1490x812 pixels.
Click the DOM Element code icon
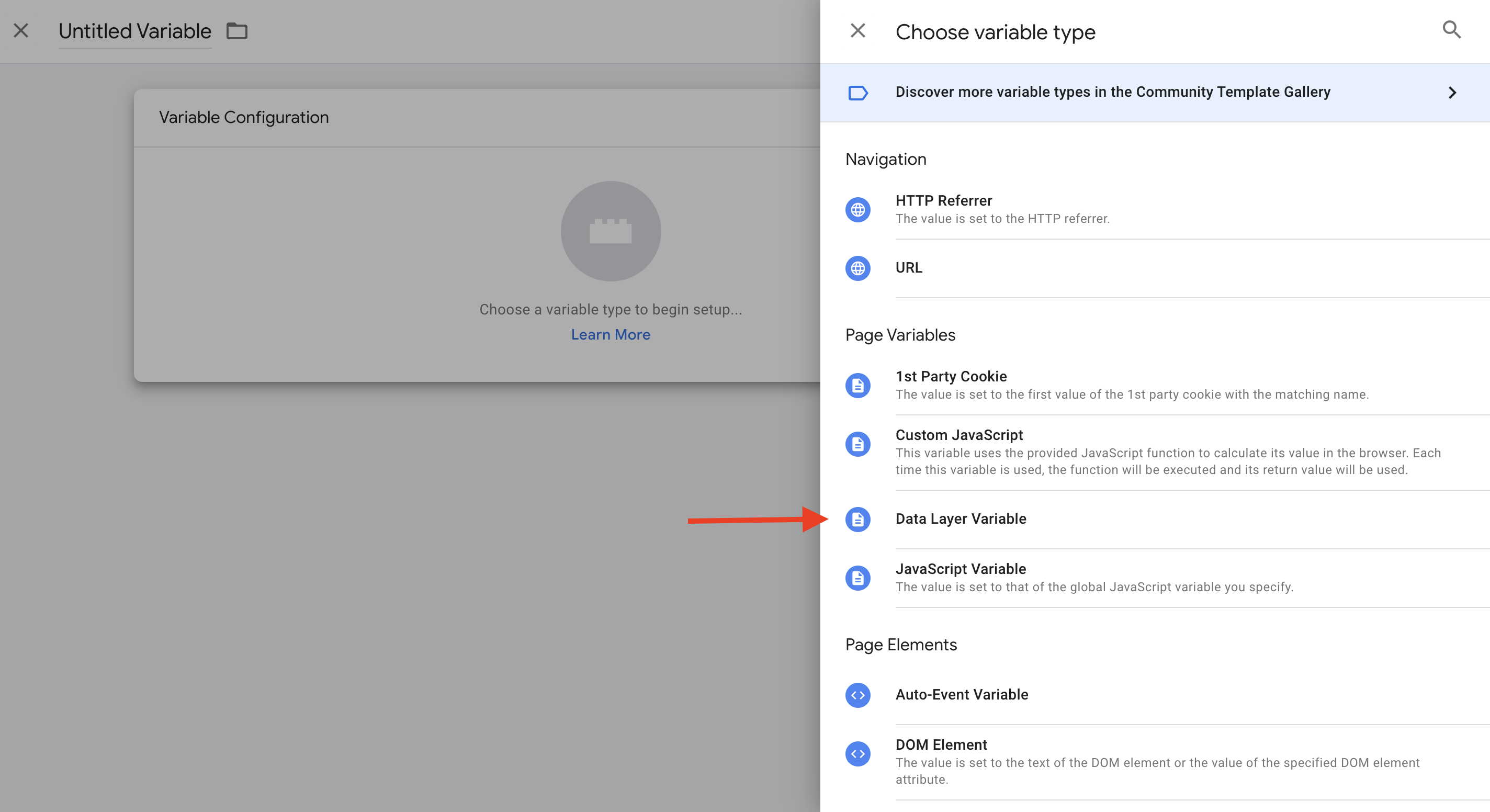tap(857, 753)
